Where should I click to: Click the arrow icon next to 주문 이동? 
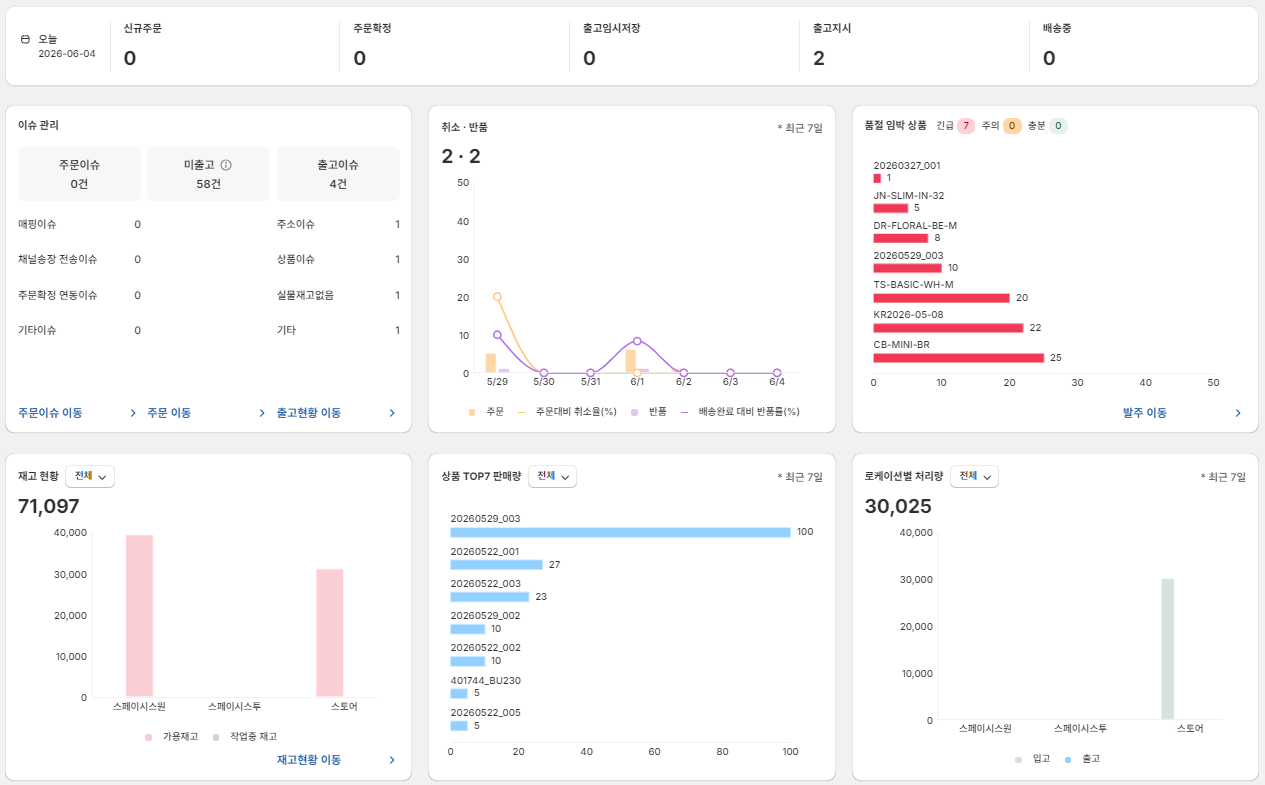pyautogui.click(x=262, y=413)
